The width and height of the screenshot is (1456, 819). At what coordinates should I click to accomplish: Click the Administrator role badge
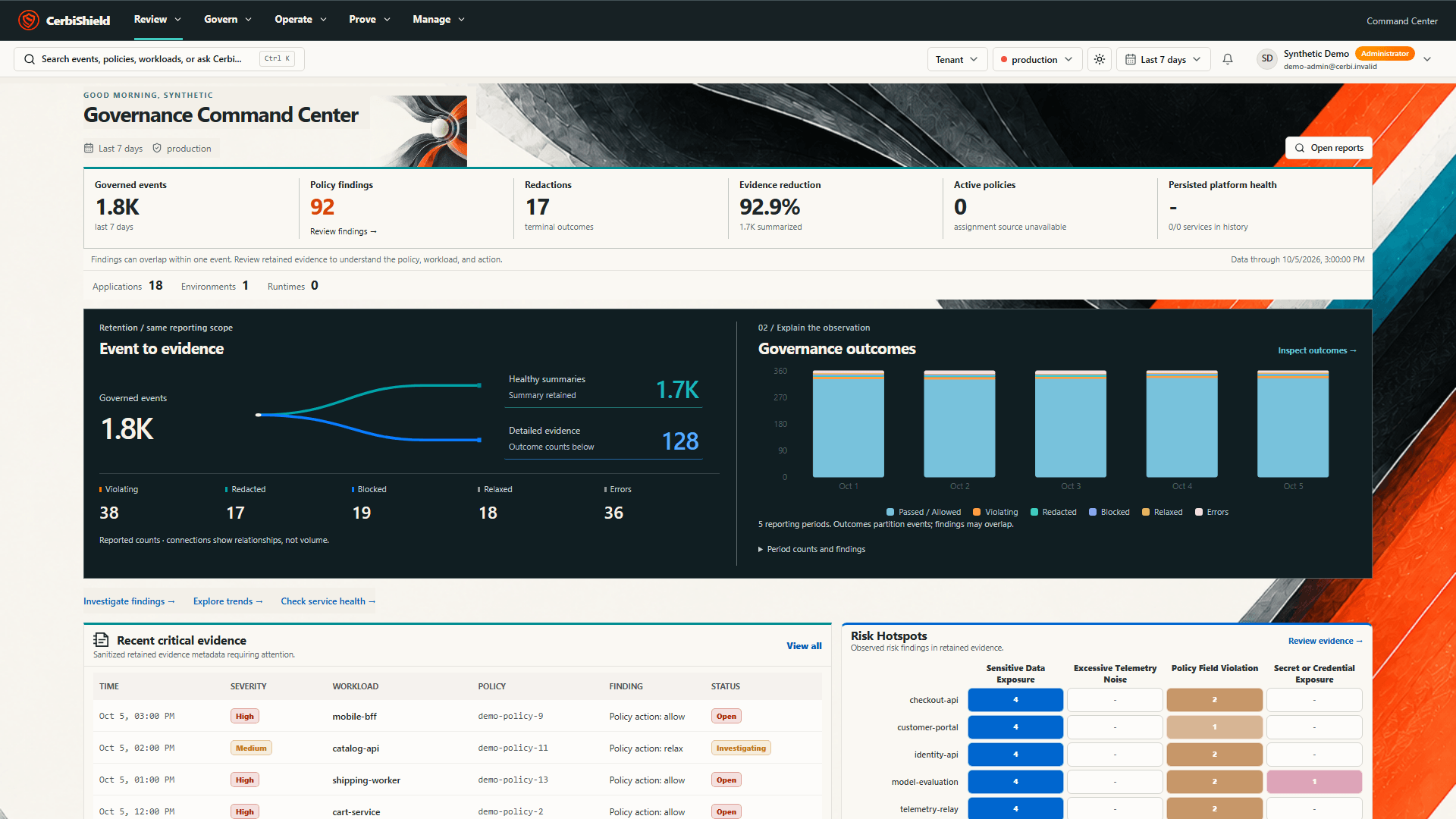(x=1385, y=54)
